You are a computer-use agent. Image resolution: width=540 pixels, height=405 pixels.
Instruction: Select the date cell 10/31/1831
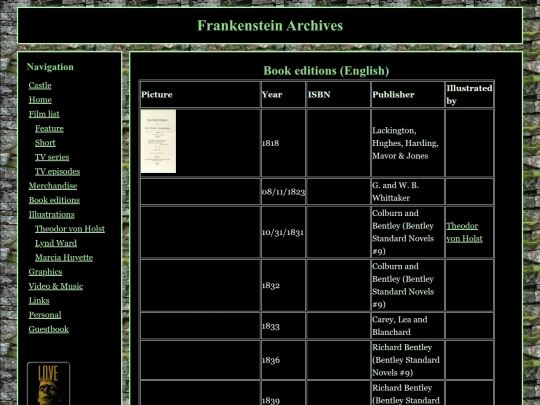tap(283, 232)
